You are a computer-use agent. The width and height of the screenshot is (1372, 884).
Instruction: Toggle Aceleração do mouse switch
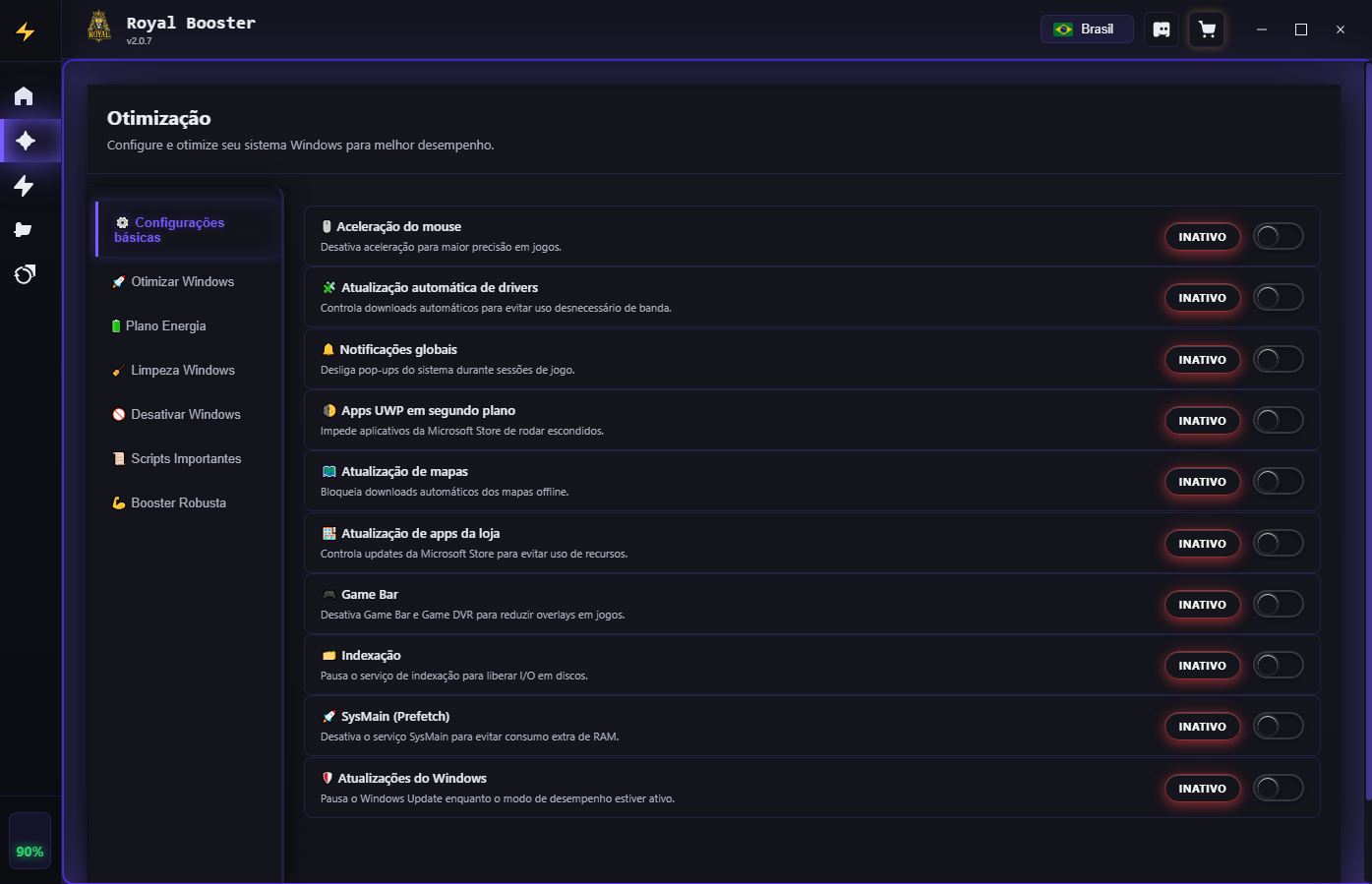coord(1278,237)
